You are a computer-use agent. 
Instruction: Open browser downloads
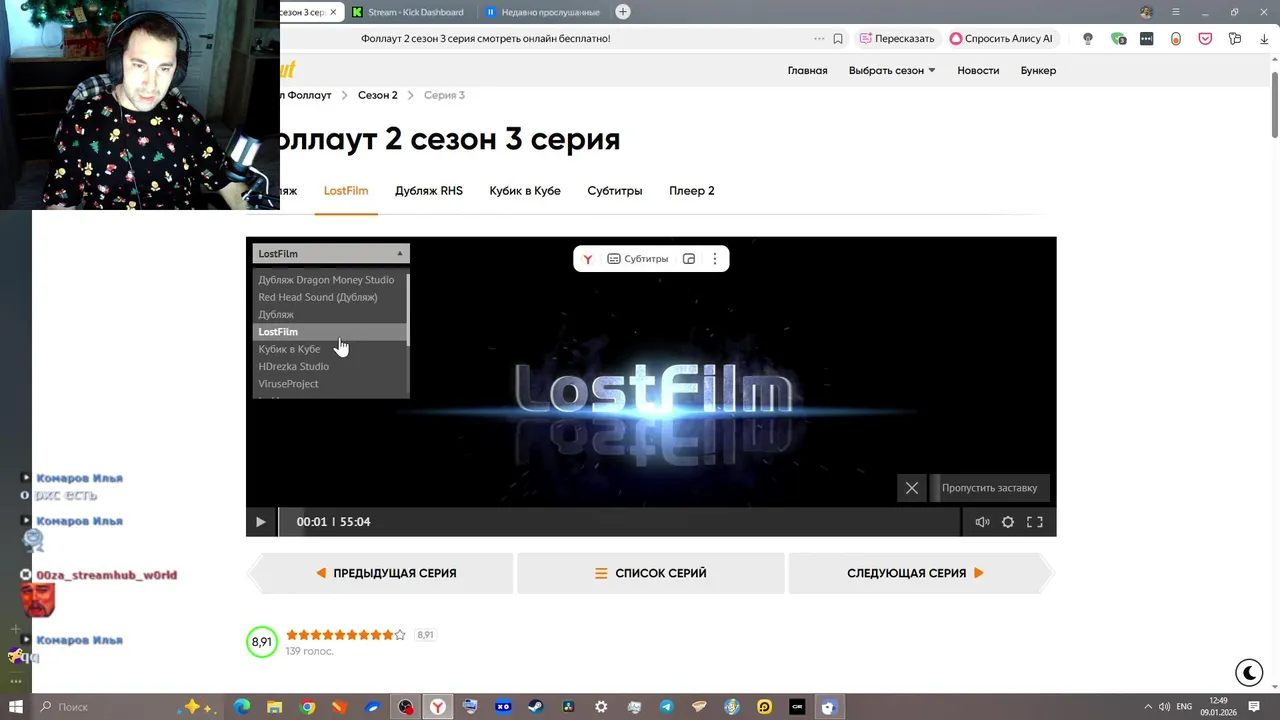coord(1264,39)
